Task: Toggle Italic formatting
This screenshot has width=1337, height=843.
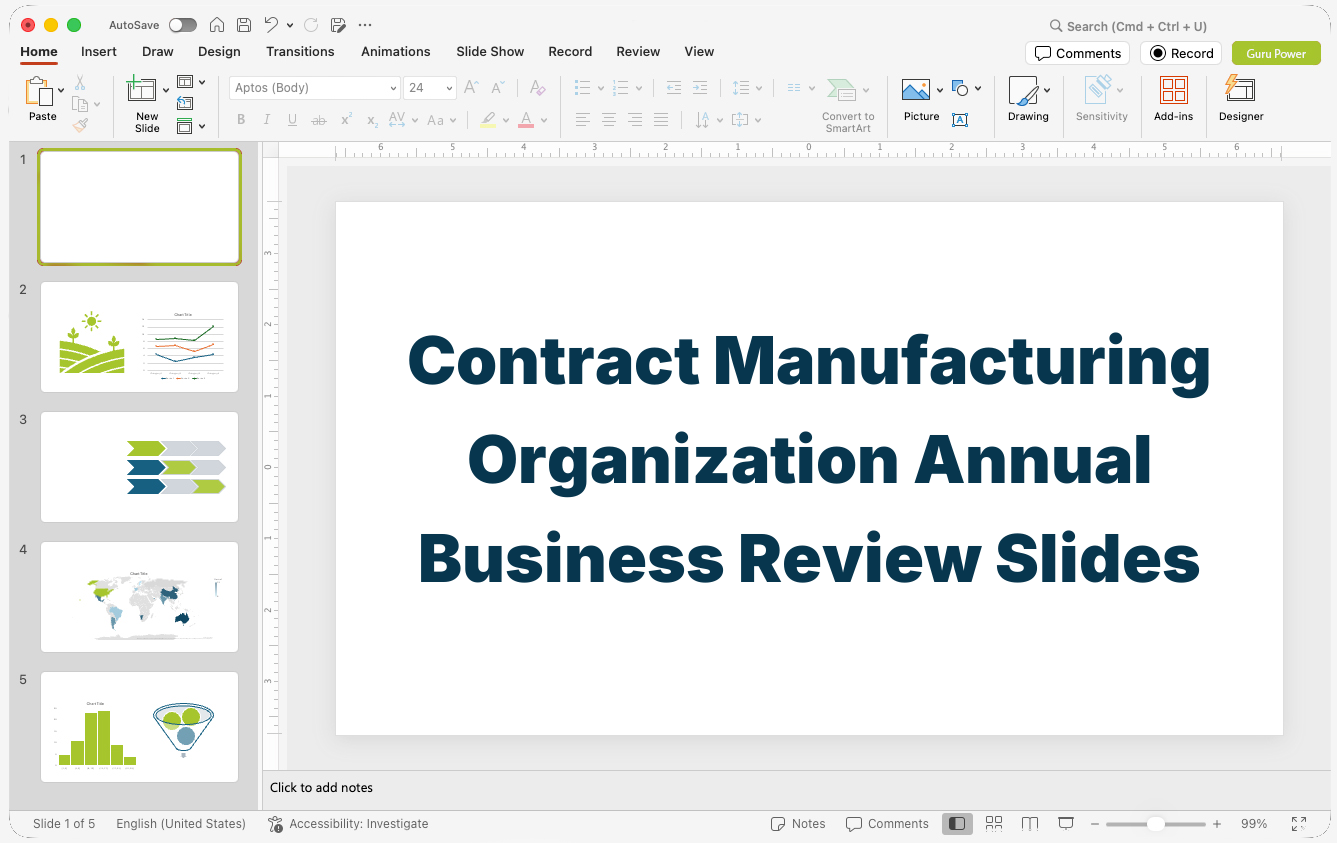Action: point(266,120)
